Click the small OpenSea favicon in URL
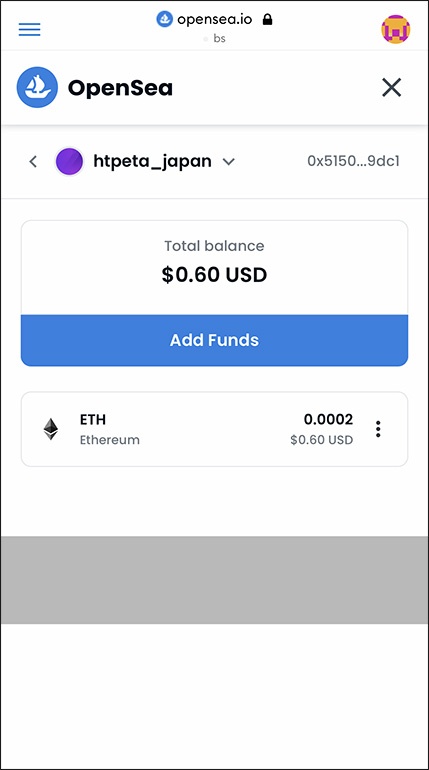 point(164,19)
